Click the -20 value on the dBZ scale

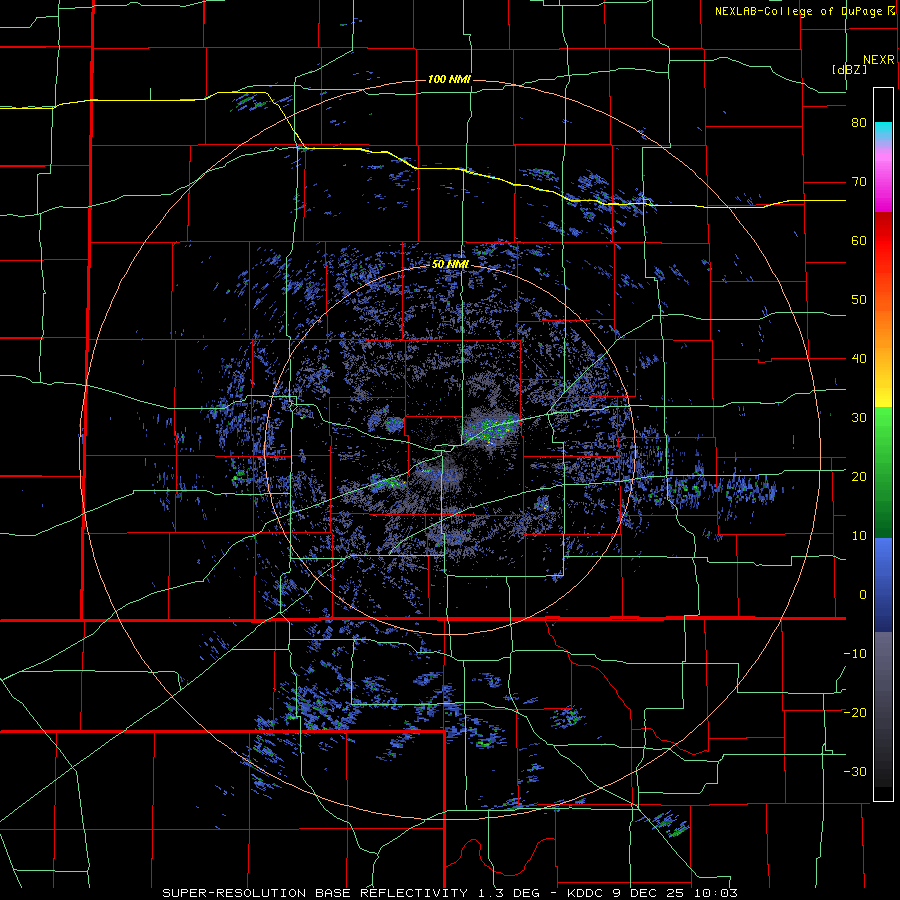(x=855, y=712)
